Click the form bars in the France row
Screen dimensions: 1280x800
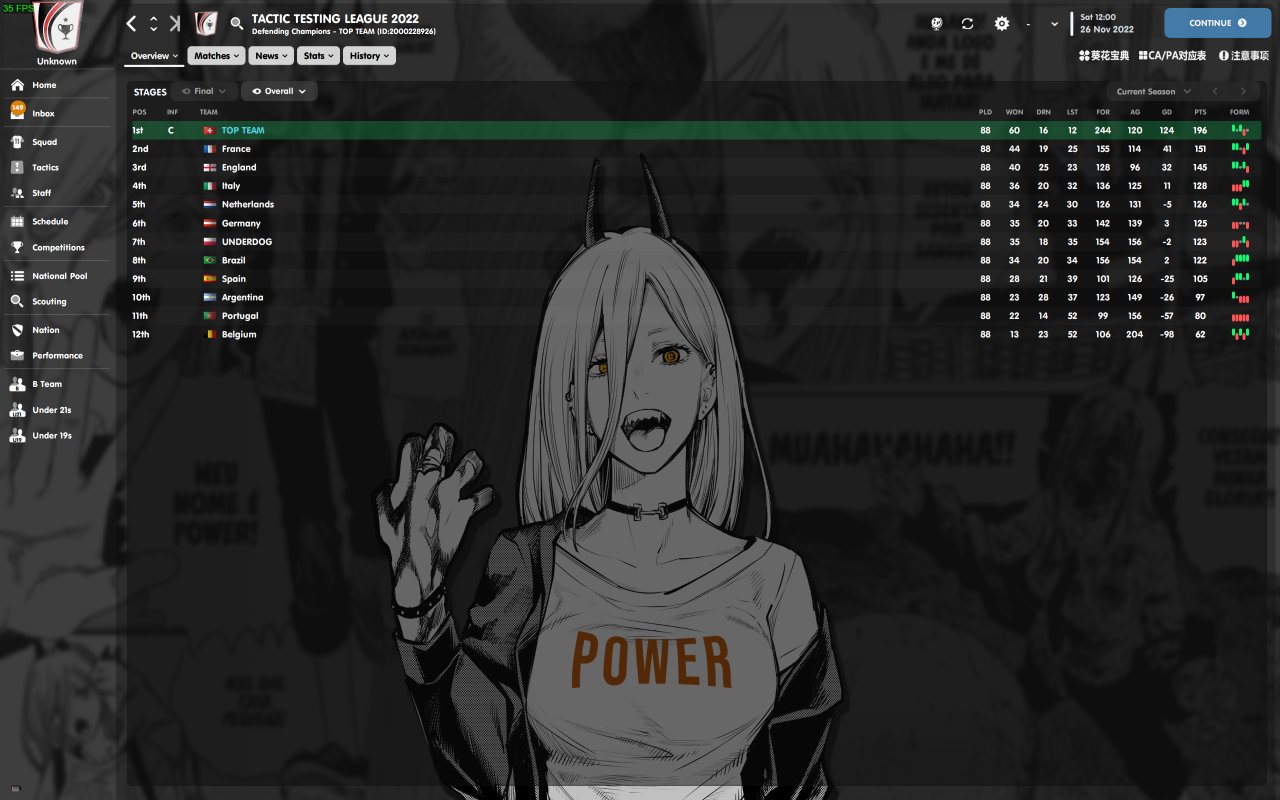coord(1240,149)
